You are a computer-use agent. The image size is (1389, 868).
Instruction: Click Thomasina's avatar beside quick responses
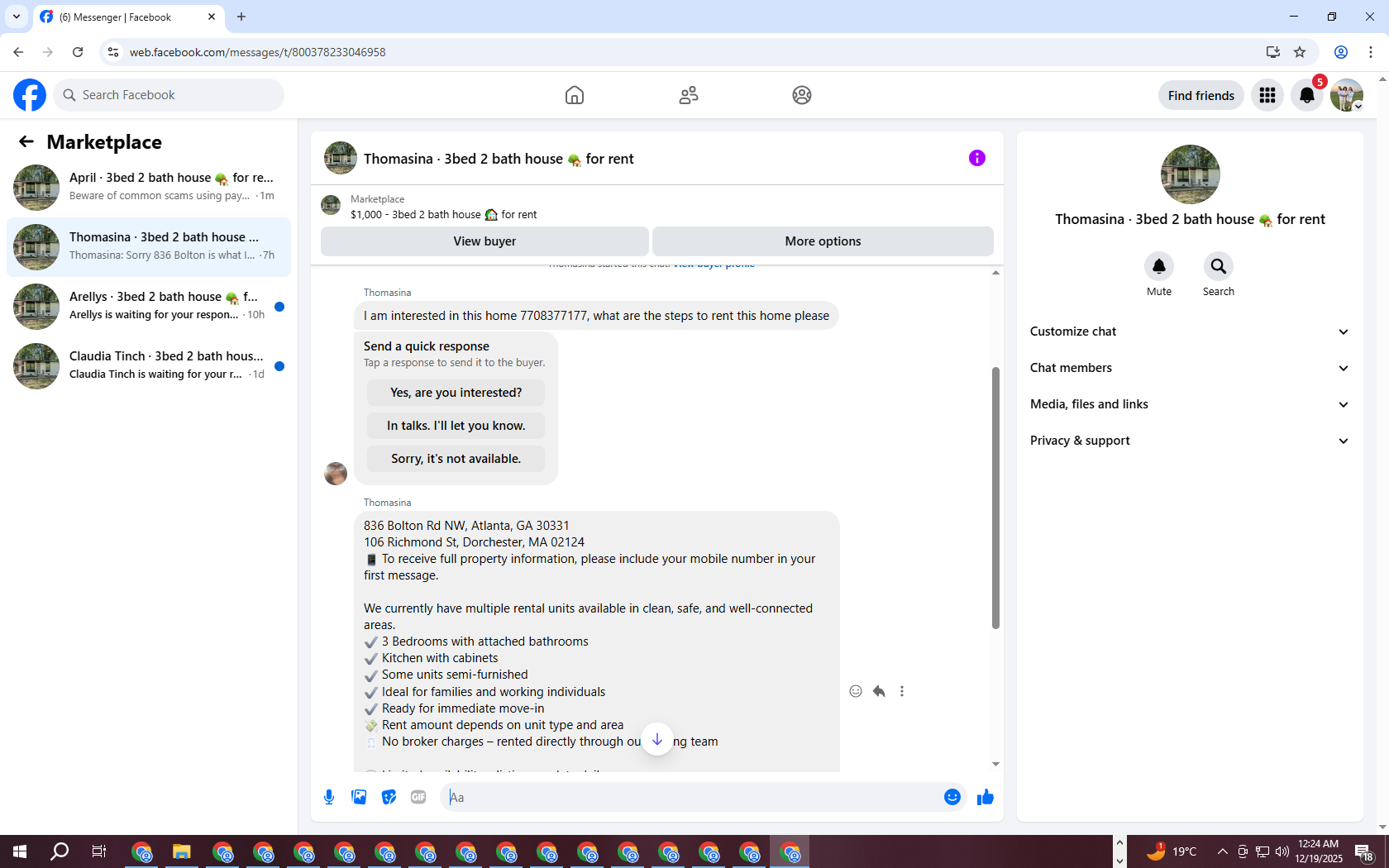pos(336,474)
